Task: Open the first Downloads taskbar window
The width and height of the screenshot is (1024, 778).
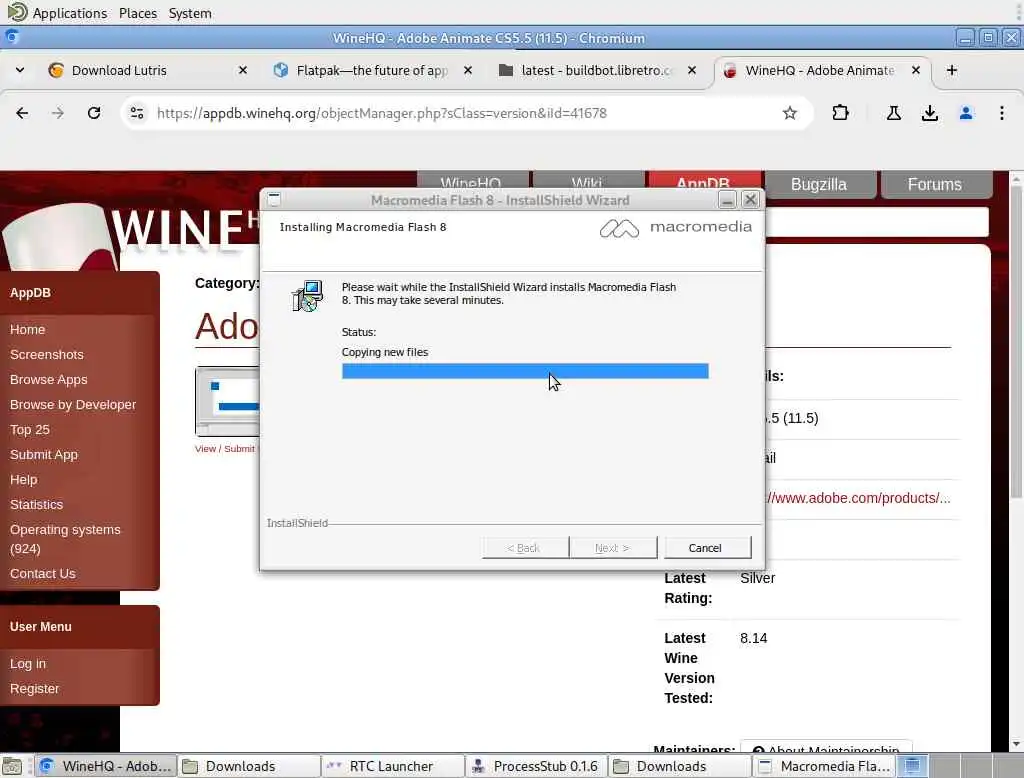Action: (x=249, y=766)
